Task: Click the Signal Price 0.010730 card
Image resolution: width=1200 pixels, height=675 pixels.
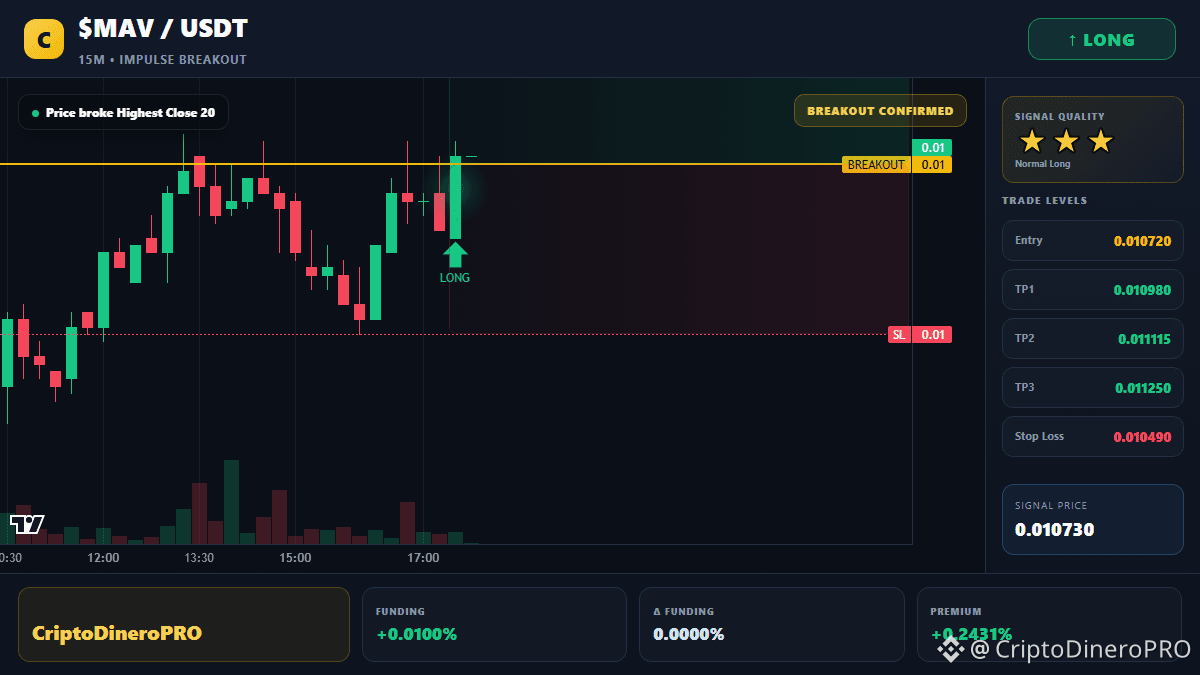Action: (1093, 519)
